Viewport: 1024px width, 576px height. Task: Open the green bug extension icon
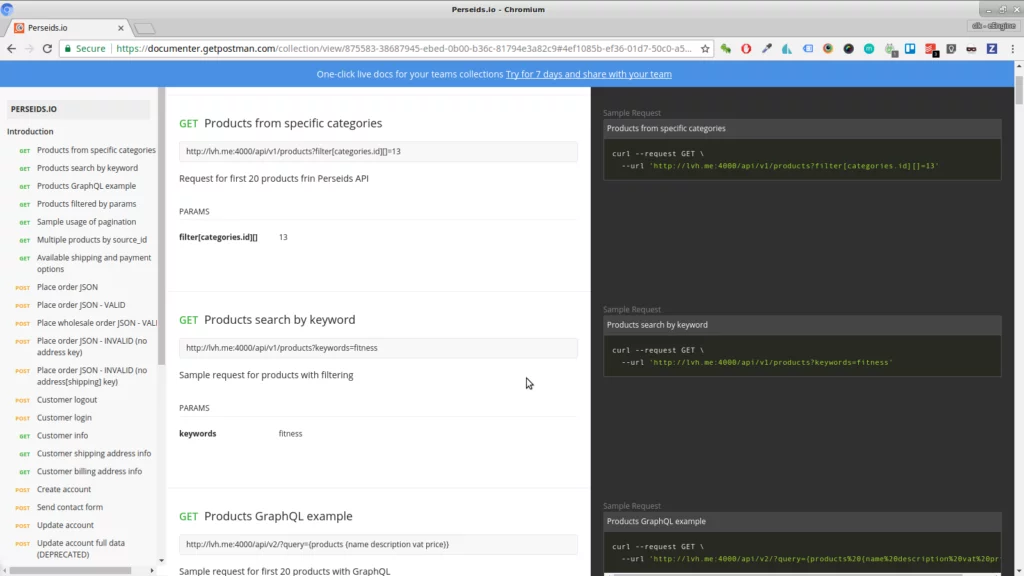point(726,48)
